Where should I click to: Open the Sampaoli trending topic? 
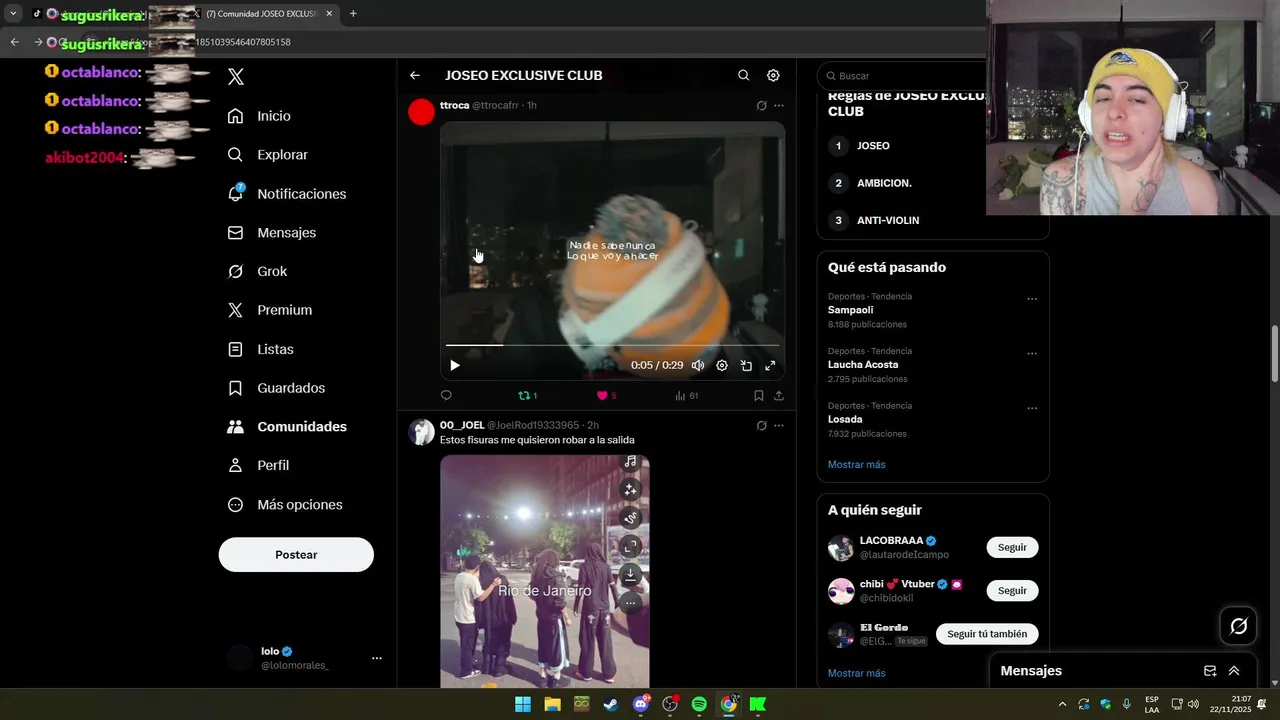point(850,310)
